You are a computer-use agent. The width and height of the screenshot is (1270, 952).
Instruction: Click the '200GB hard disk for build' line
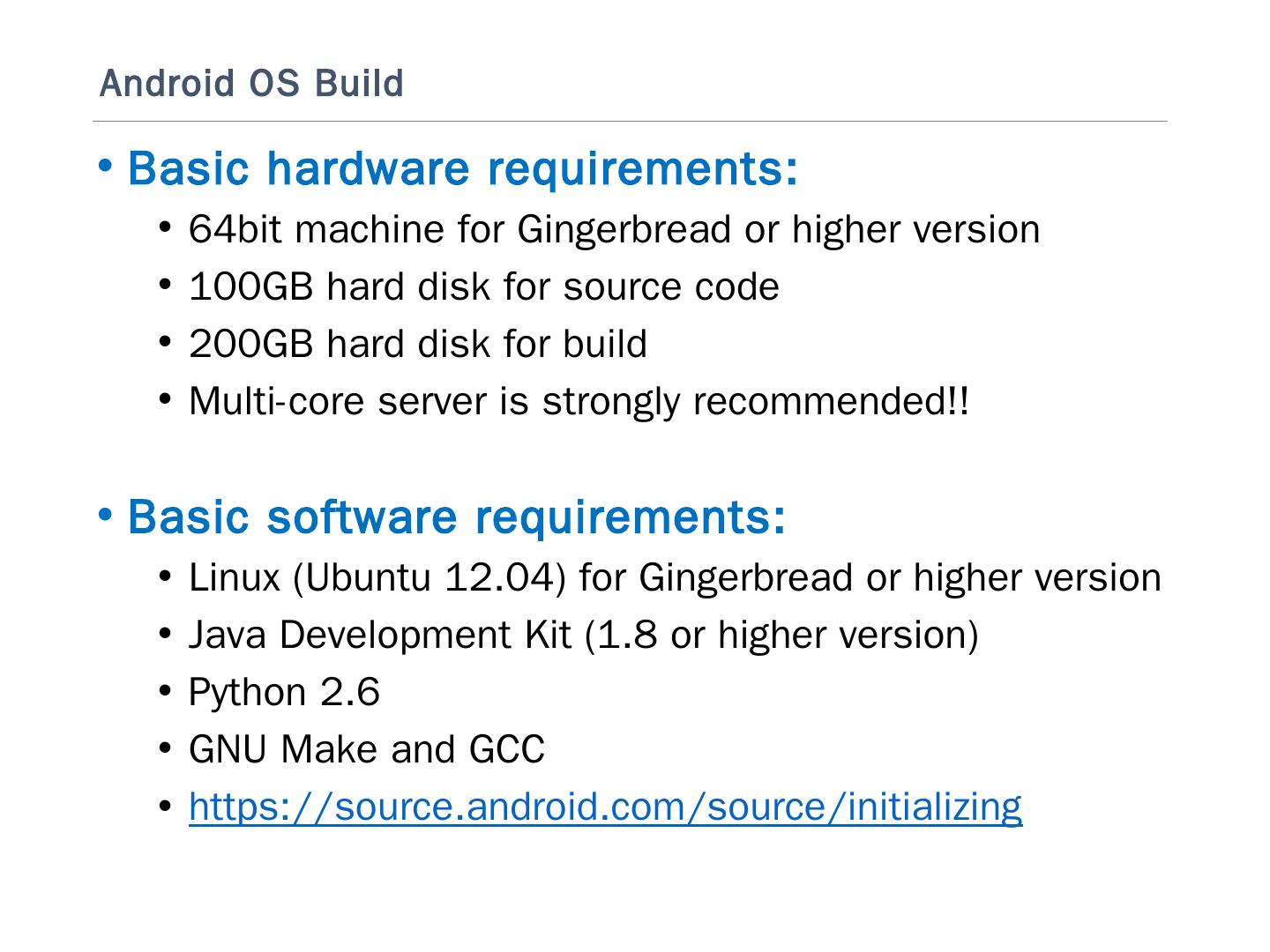coord(417,345)
